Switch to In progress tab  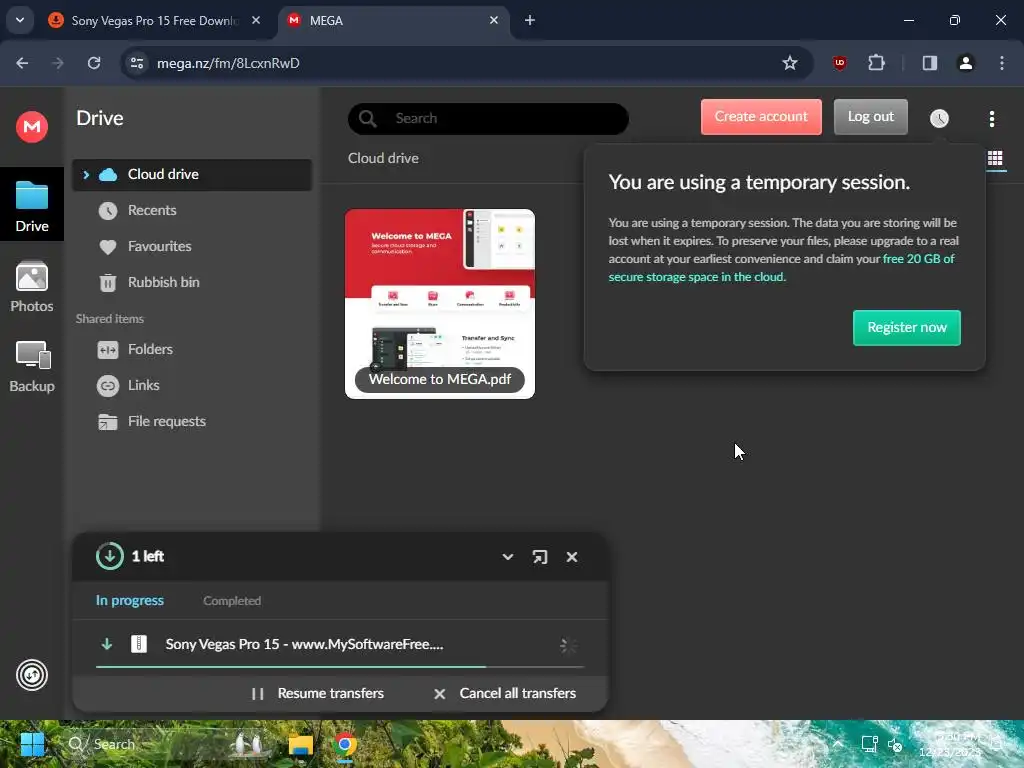(129, 601)
